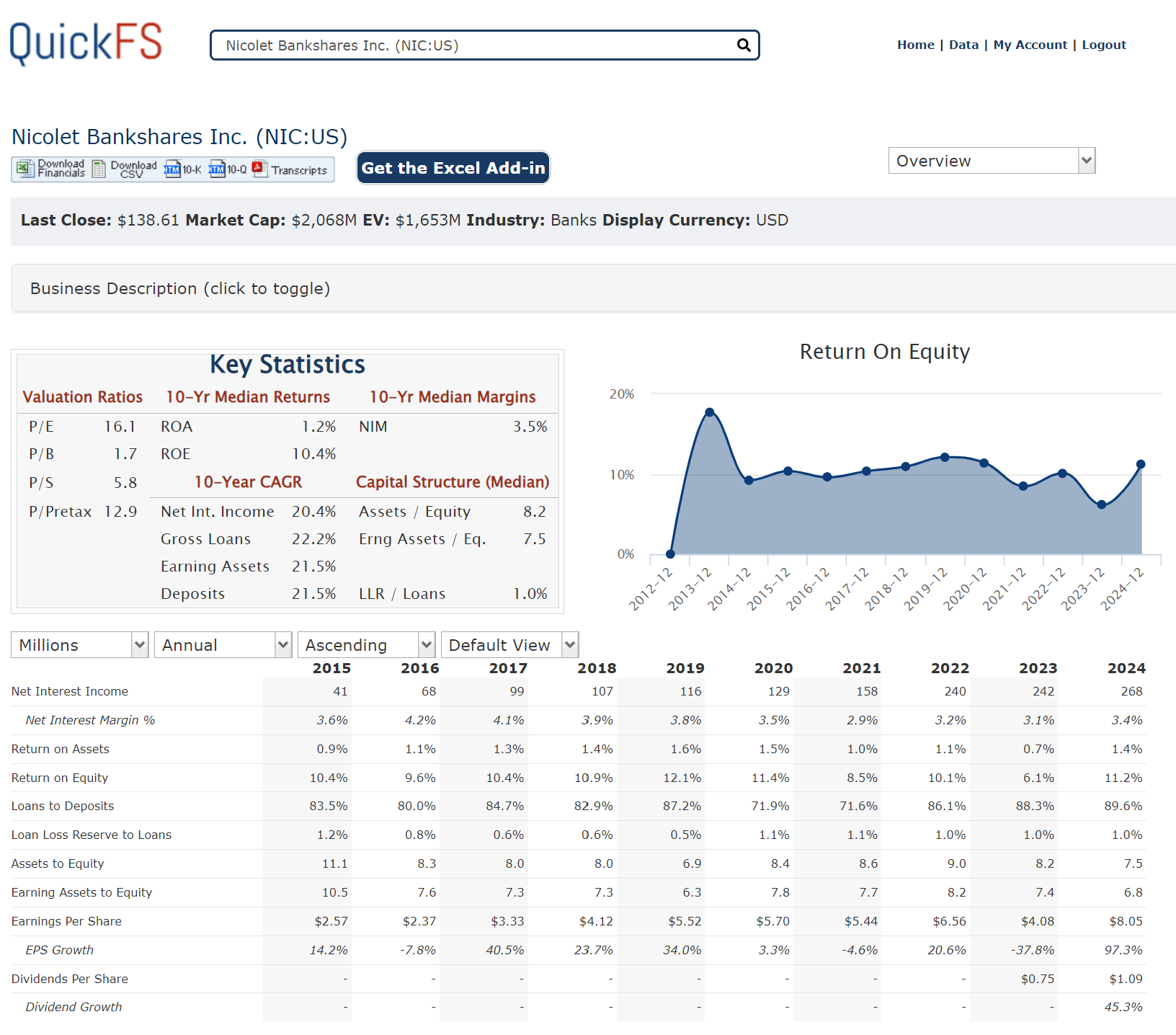Click the Return on Assets row label

[61, 749]
